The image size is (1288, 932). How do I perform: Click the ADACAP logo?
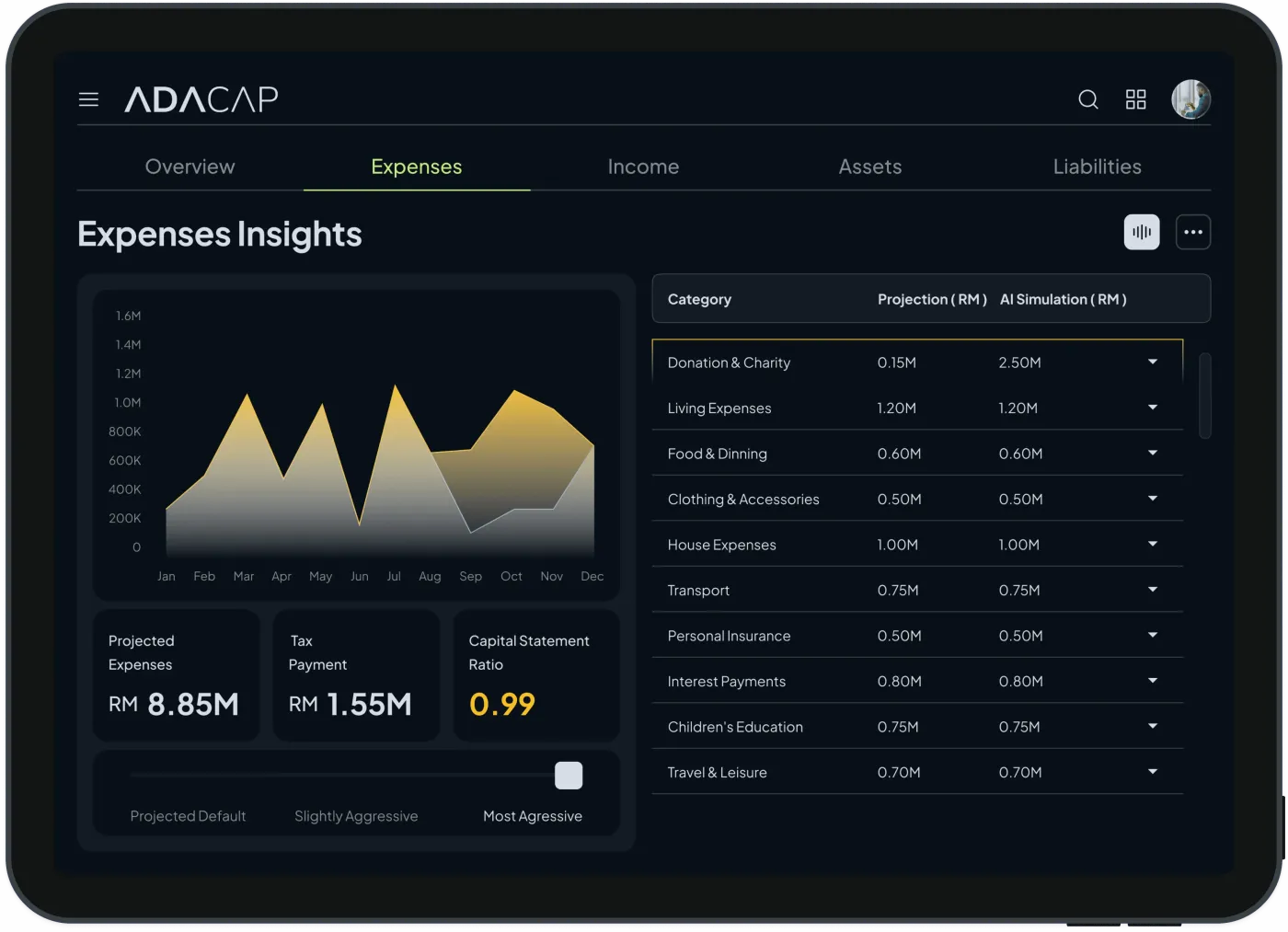[201, 99]
